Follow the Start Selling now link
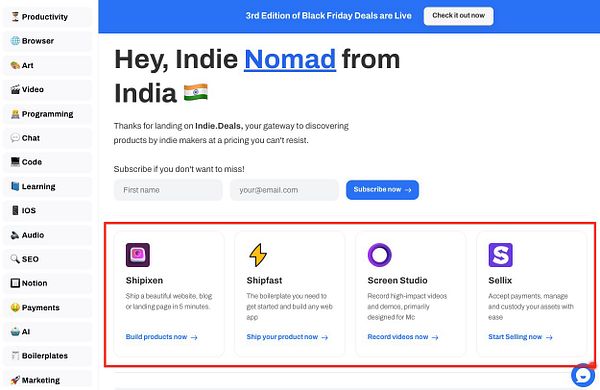The width and height of the screenshot is (600, 390). [520, 337]
